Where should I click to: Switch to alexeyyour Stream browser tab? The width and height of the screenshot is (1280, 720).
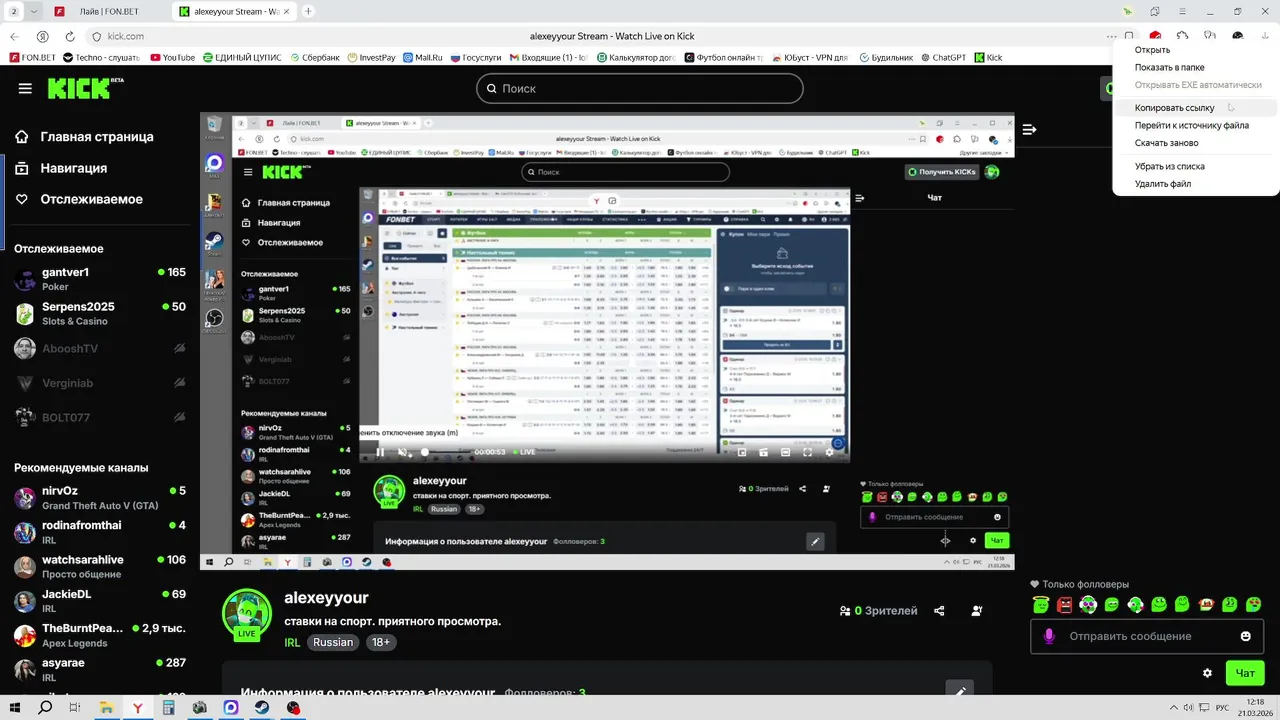click(234, 11)
